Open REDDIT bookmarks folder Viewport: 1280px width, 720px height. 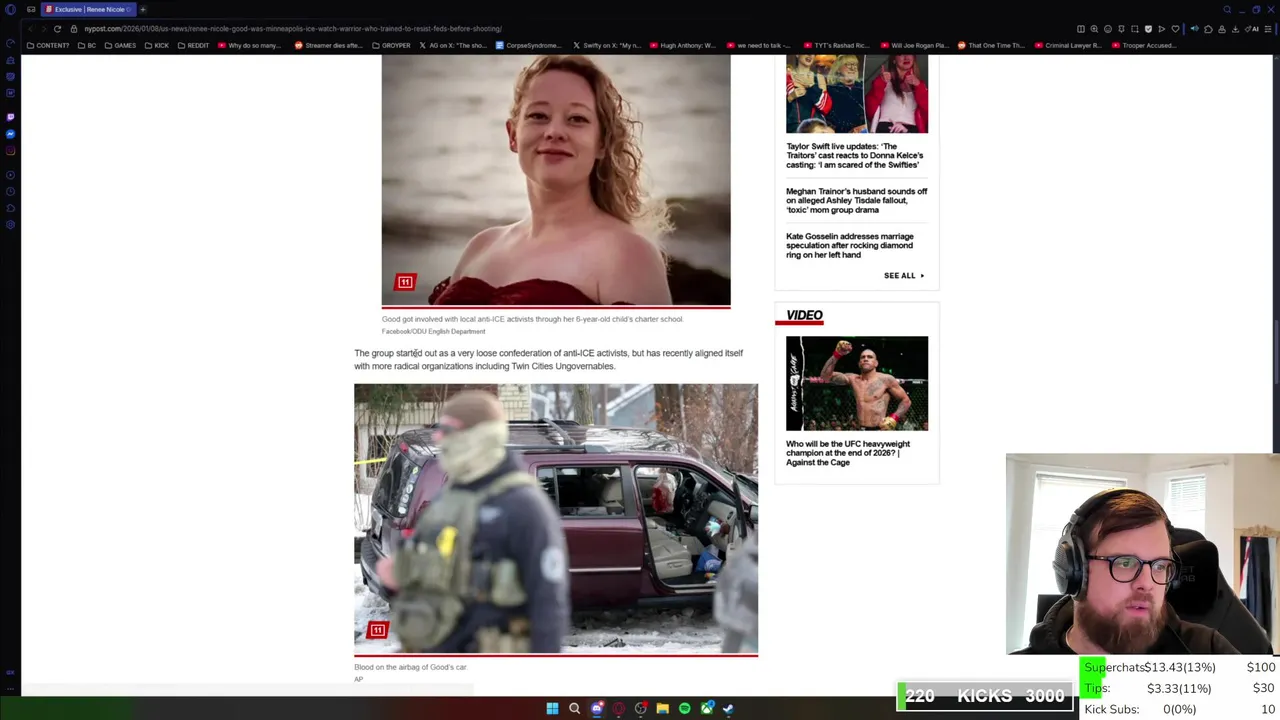coord(193,45)
